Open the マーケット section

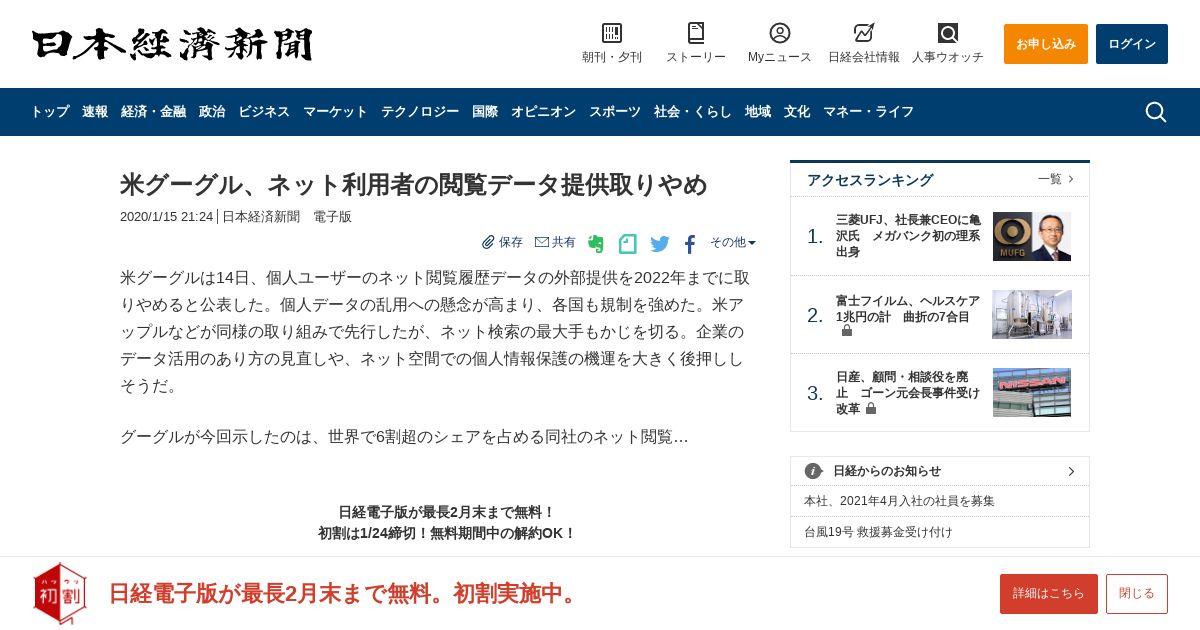[x=335, y=112]
